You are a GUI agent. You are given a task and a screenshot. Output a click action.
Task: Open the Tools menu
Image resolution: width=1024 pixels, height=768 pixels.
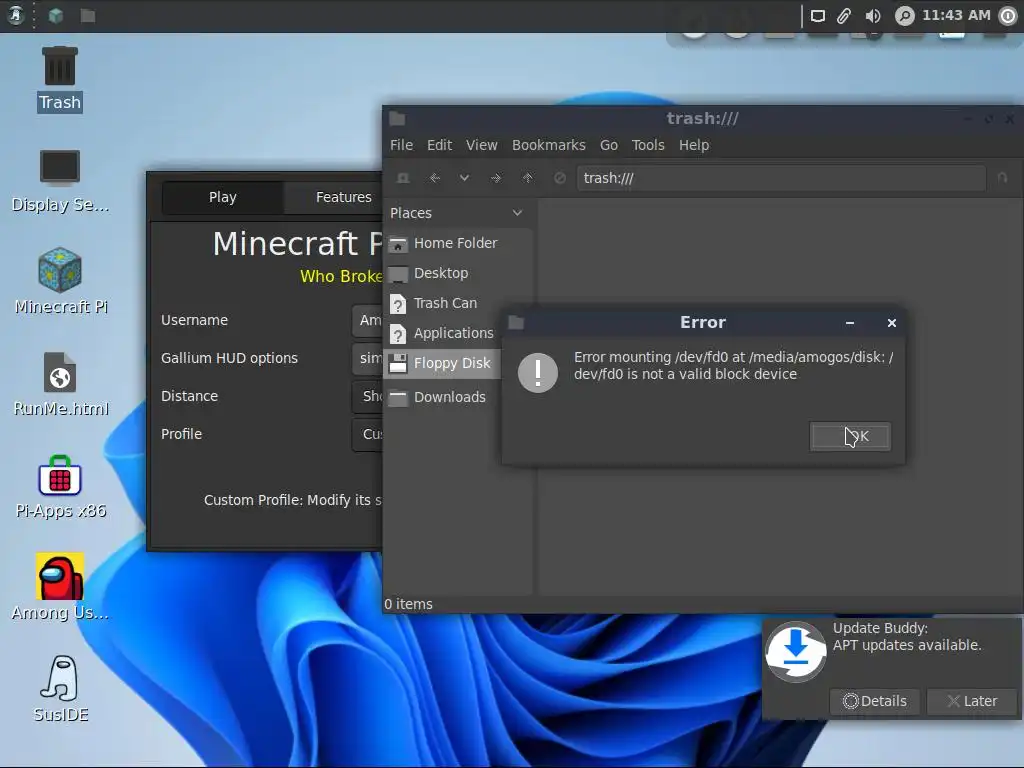[x=648, y=145]
